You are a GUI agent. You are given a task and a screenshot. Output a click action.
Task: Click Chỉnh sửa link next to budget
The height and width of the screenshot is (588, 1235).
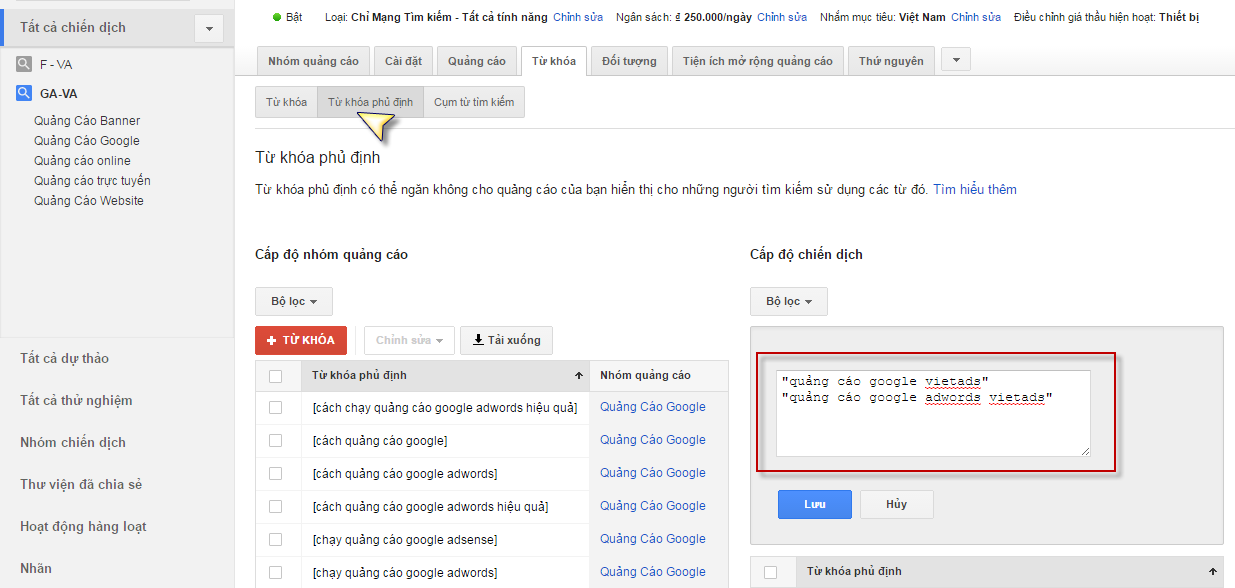pos(782,17)
